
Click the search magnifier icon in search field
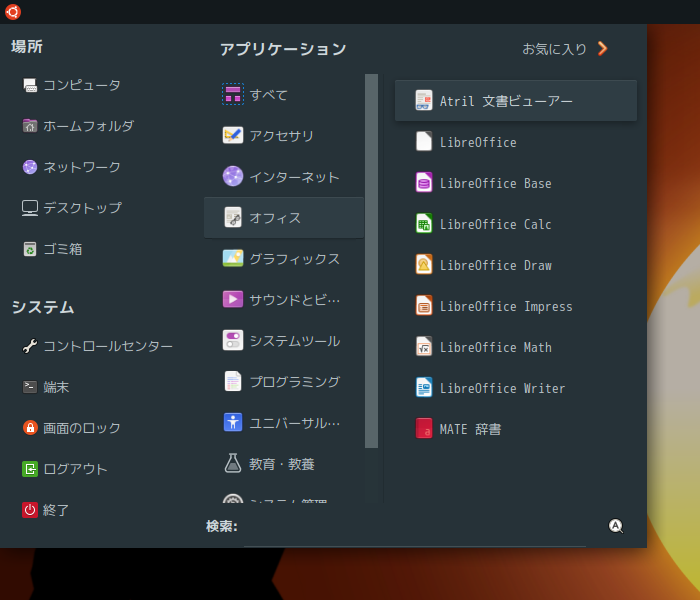(616, 526)
